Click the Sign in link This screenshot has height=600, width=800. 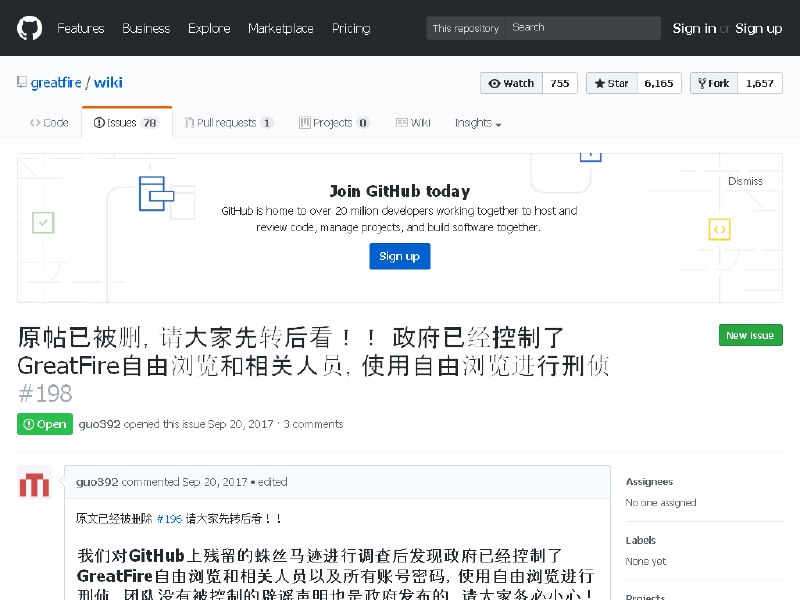[x=694, y=29]
